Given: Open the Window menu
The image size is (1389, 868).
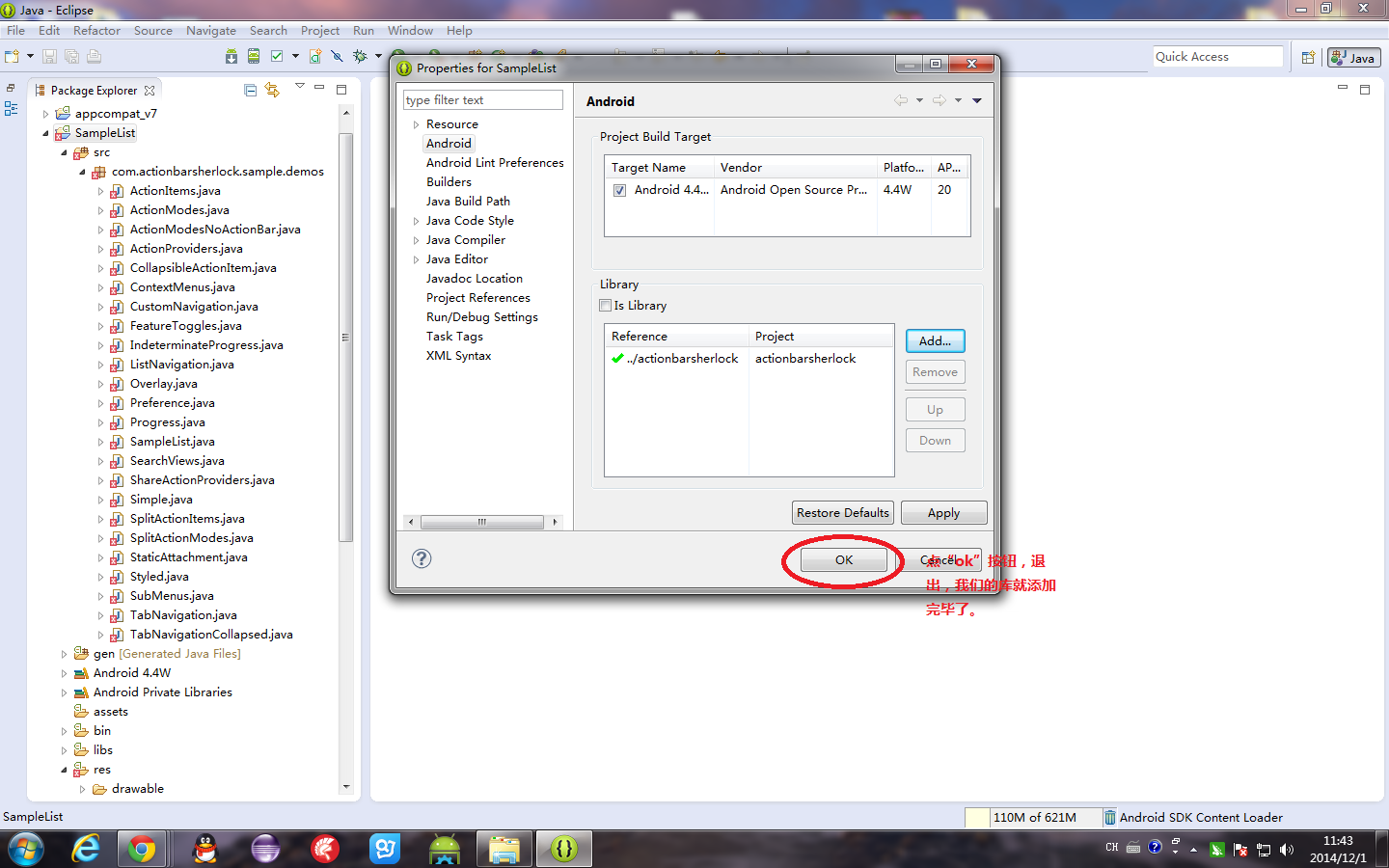Looking at the screenshot, I should coord(410,31).
